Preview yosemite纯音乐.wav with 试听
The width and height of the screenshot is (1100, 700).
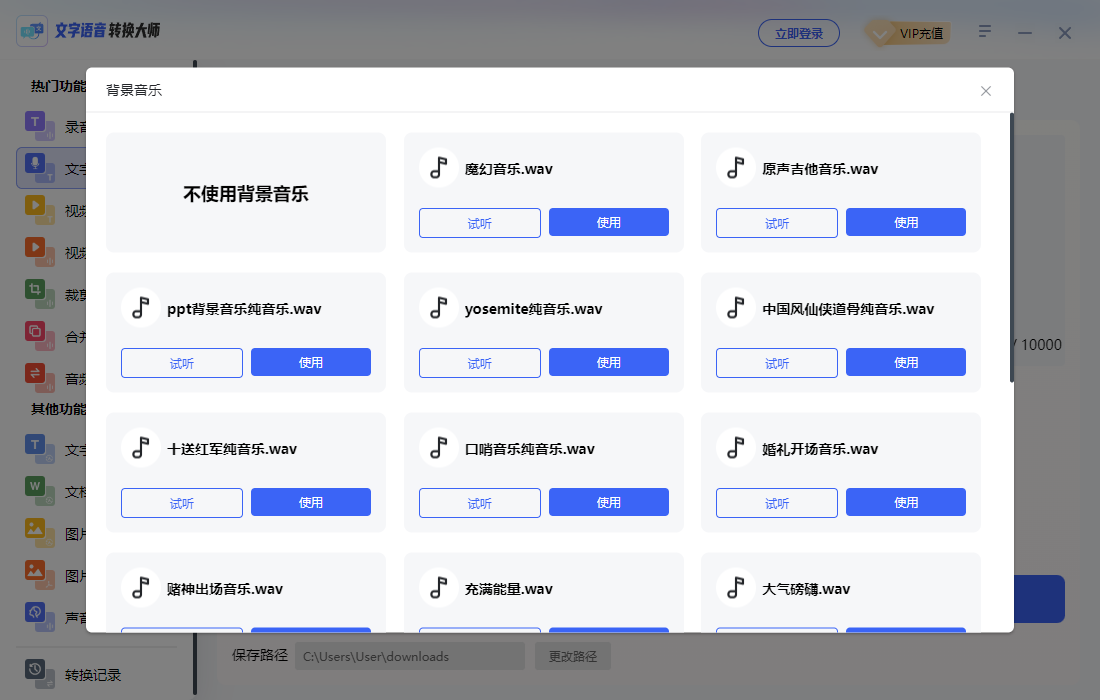[479, 362]
